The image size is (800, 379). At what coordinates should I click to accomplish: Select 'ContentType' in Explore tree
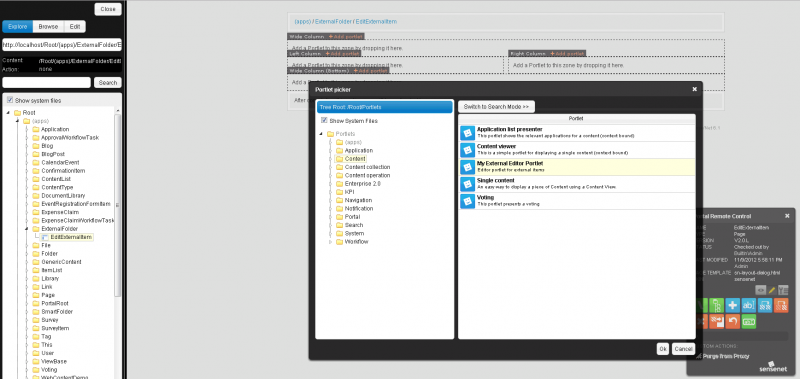57,187
